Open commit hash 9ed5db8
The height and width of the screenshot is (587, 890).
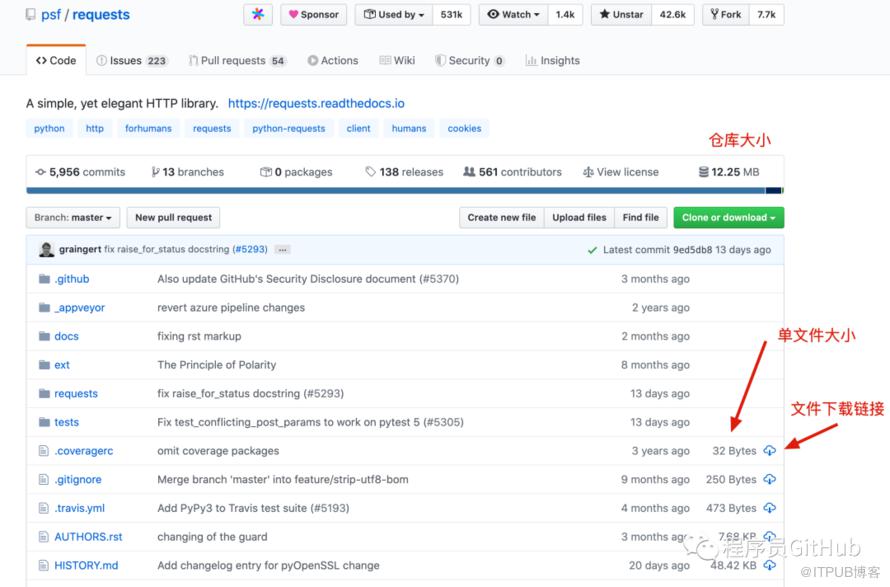[692, 250]
